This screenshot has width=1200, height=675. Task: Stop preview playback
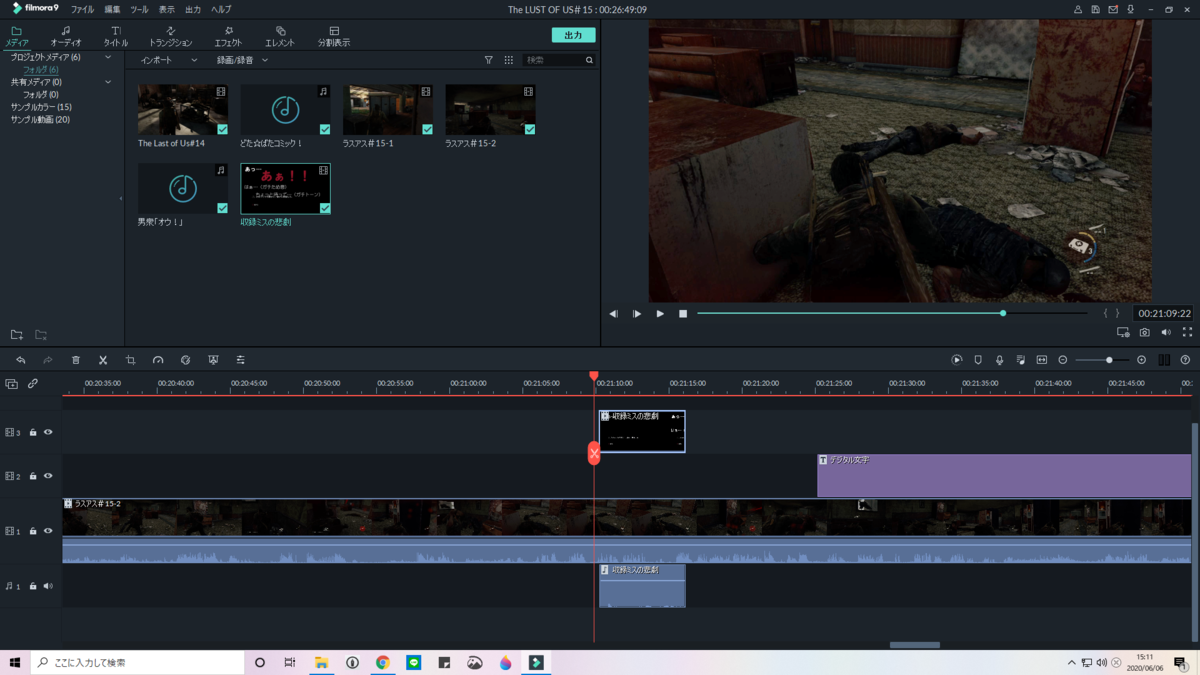click(x=683, y=314)
